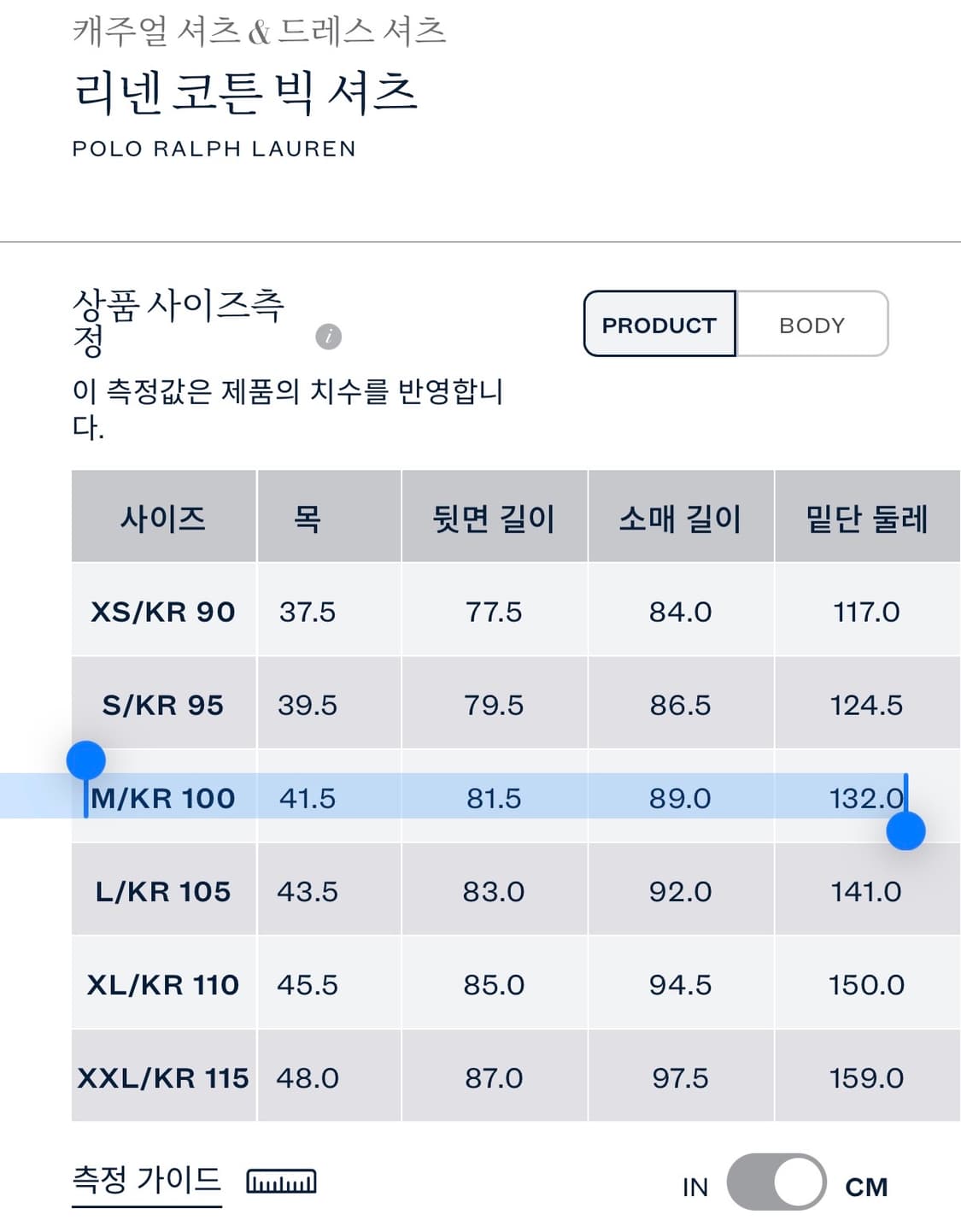This screenshot has height=1232, width=961.
Task: Tap the text selection start handle
Action: [x=86, y=760]
